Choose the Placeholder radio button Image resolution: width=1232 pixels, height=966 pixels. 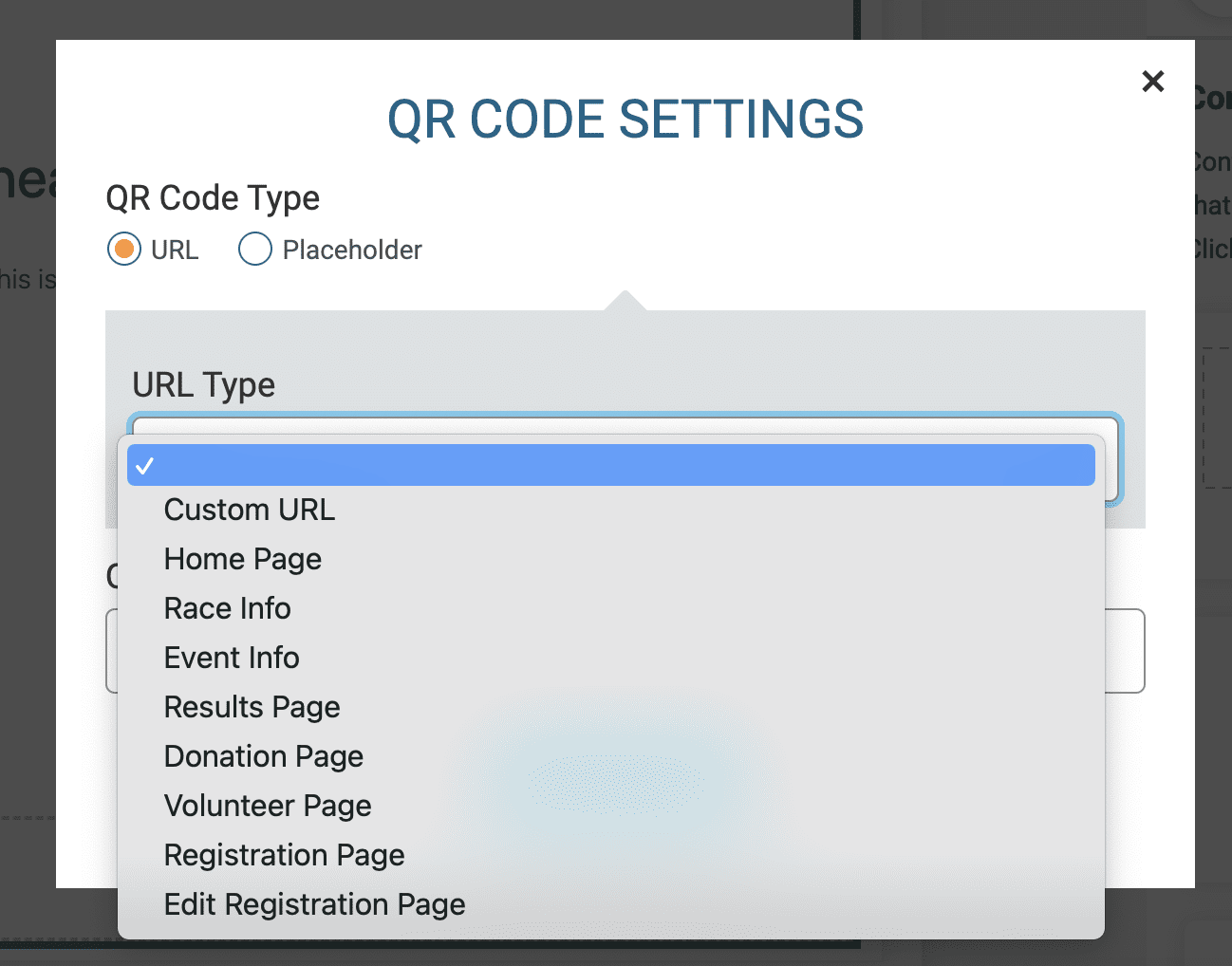254,249
